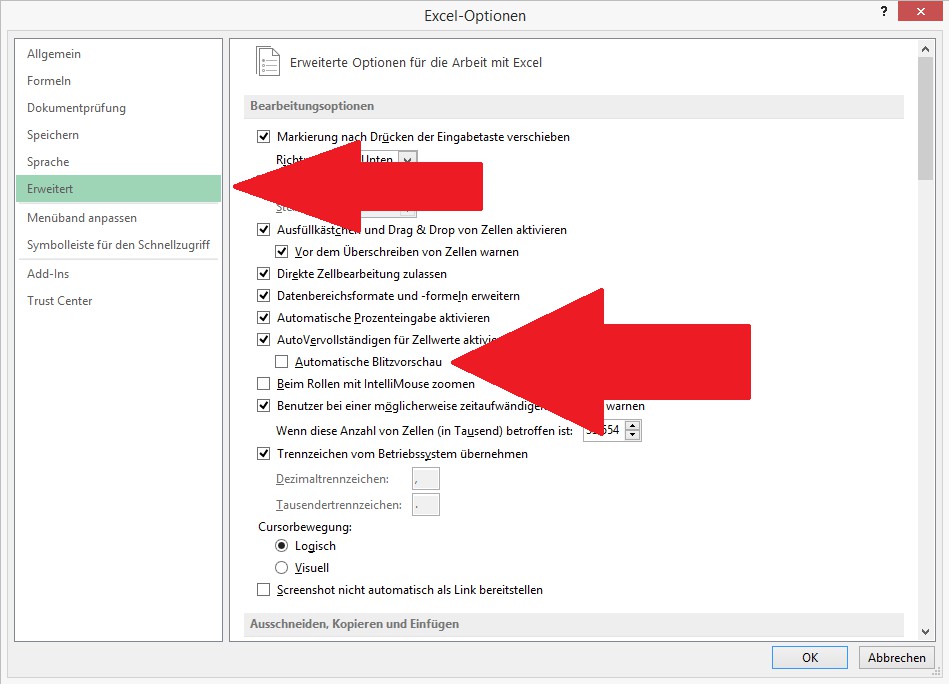
Task: Open the Trust Center section
Action: click(60, 301)
